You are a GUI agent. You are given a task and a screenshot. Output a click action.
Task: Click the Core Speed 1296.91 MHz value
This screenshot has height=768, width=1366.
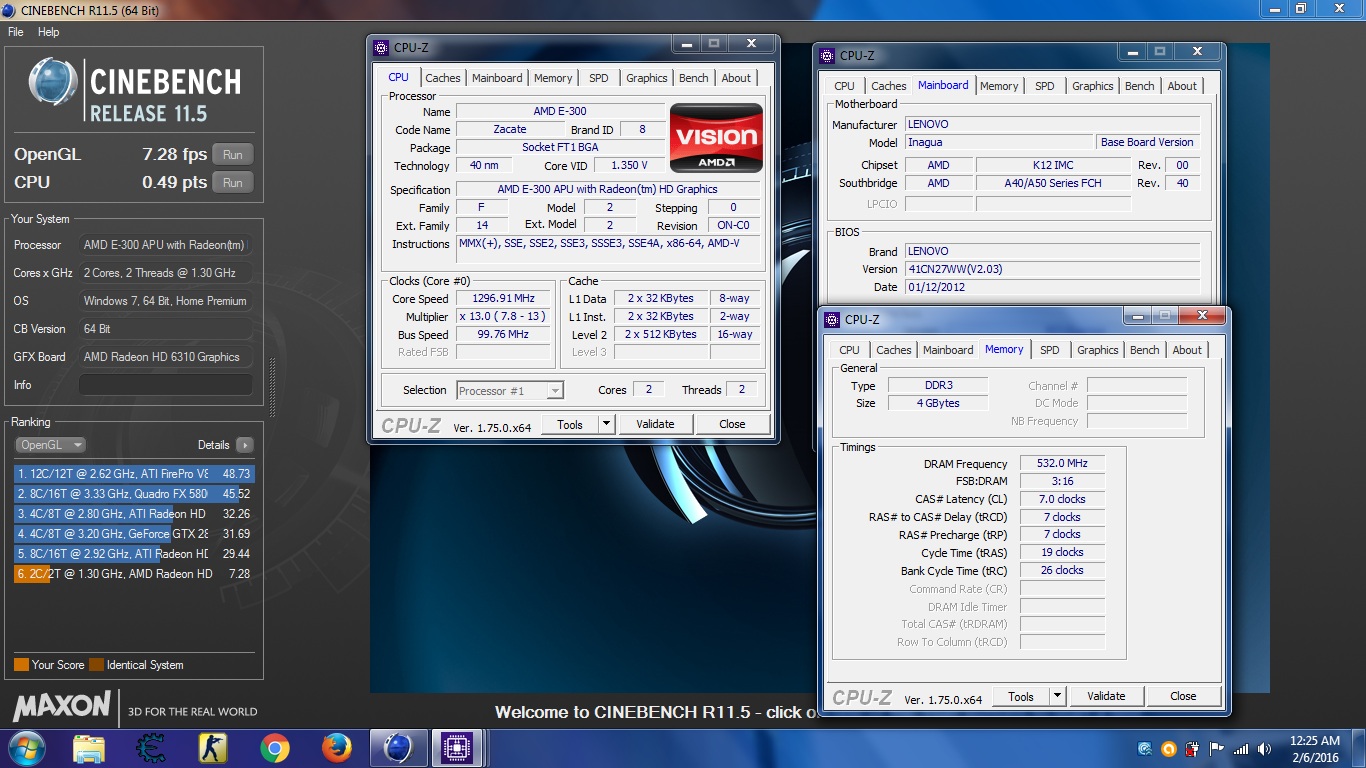(x=503, y=298)
